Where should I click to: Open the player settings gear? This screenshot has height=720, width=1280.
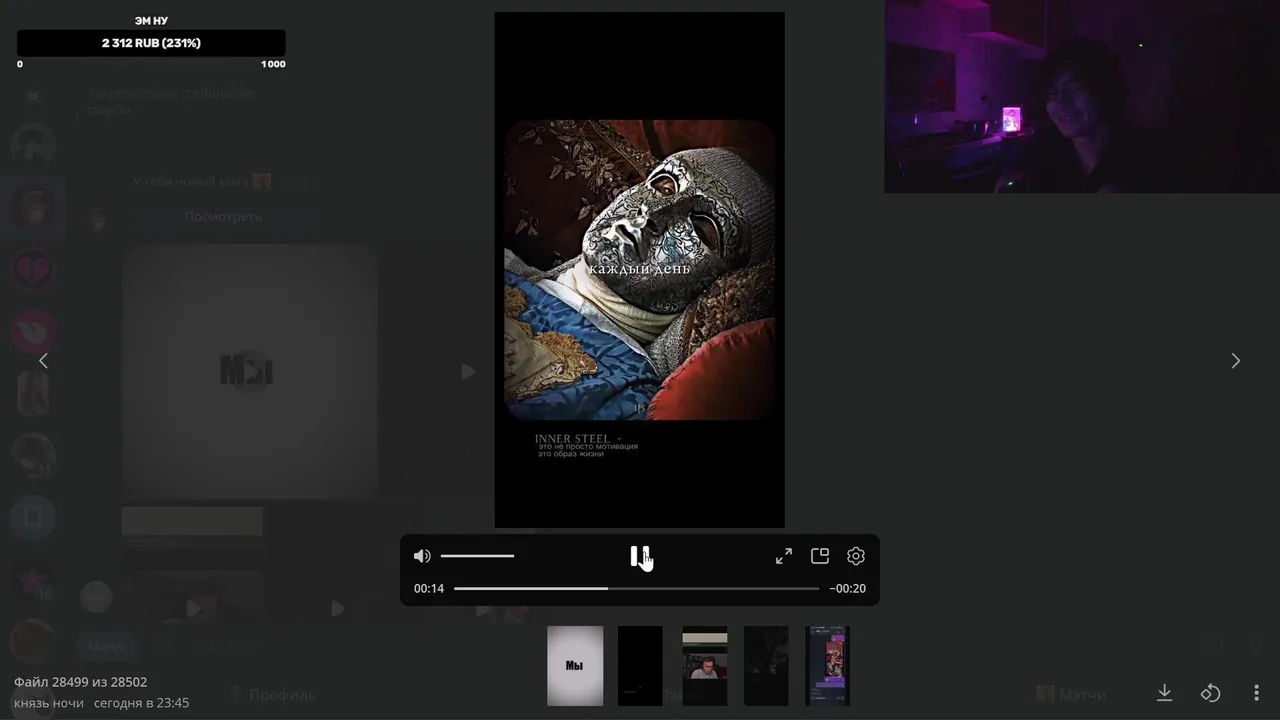[x=856, y=556]
